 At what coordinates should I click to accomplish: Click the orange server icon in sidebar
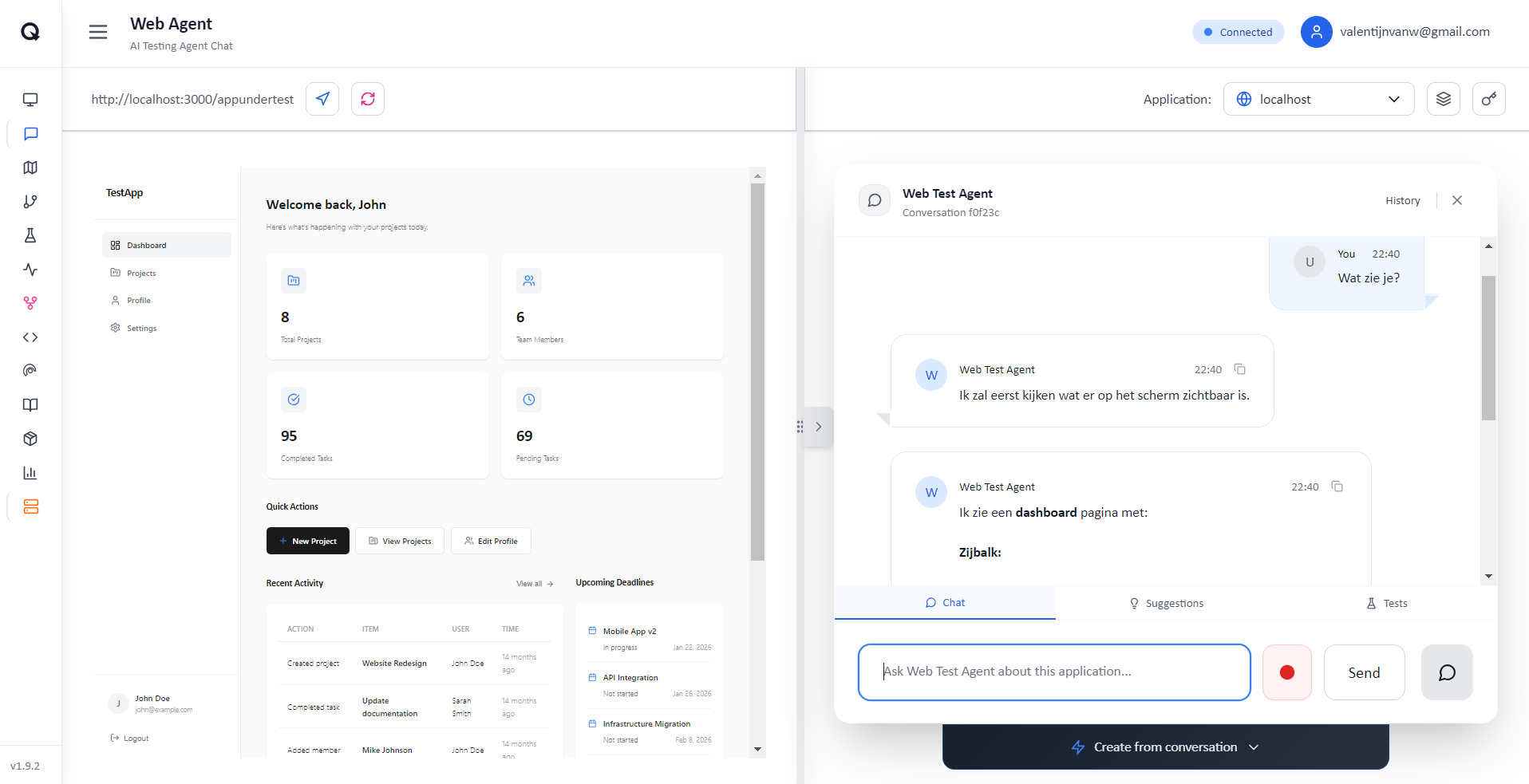point(30,506)
